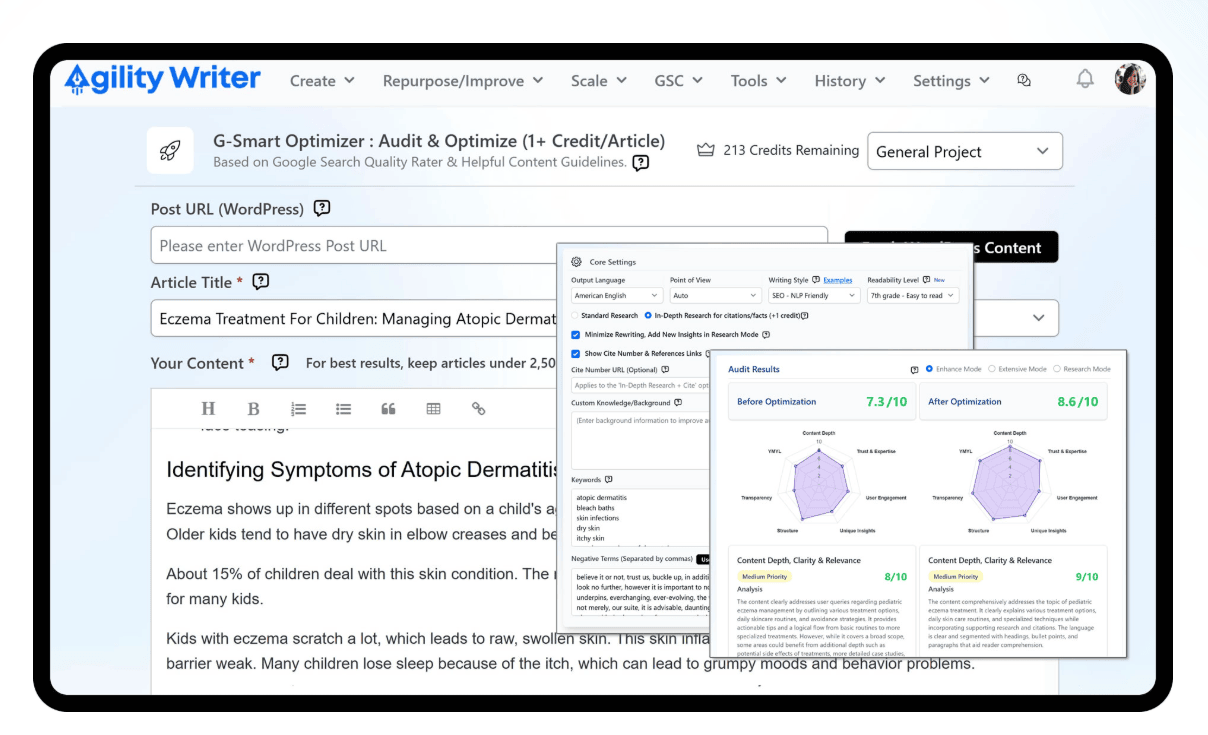1208x735 pixels.
Task: Apply blockquote formatting icon
Action: pos(388,409)
